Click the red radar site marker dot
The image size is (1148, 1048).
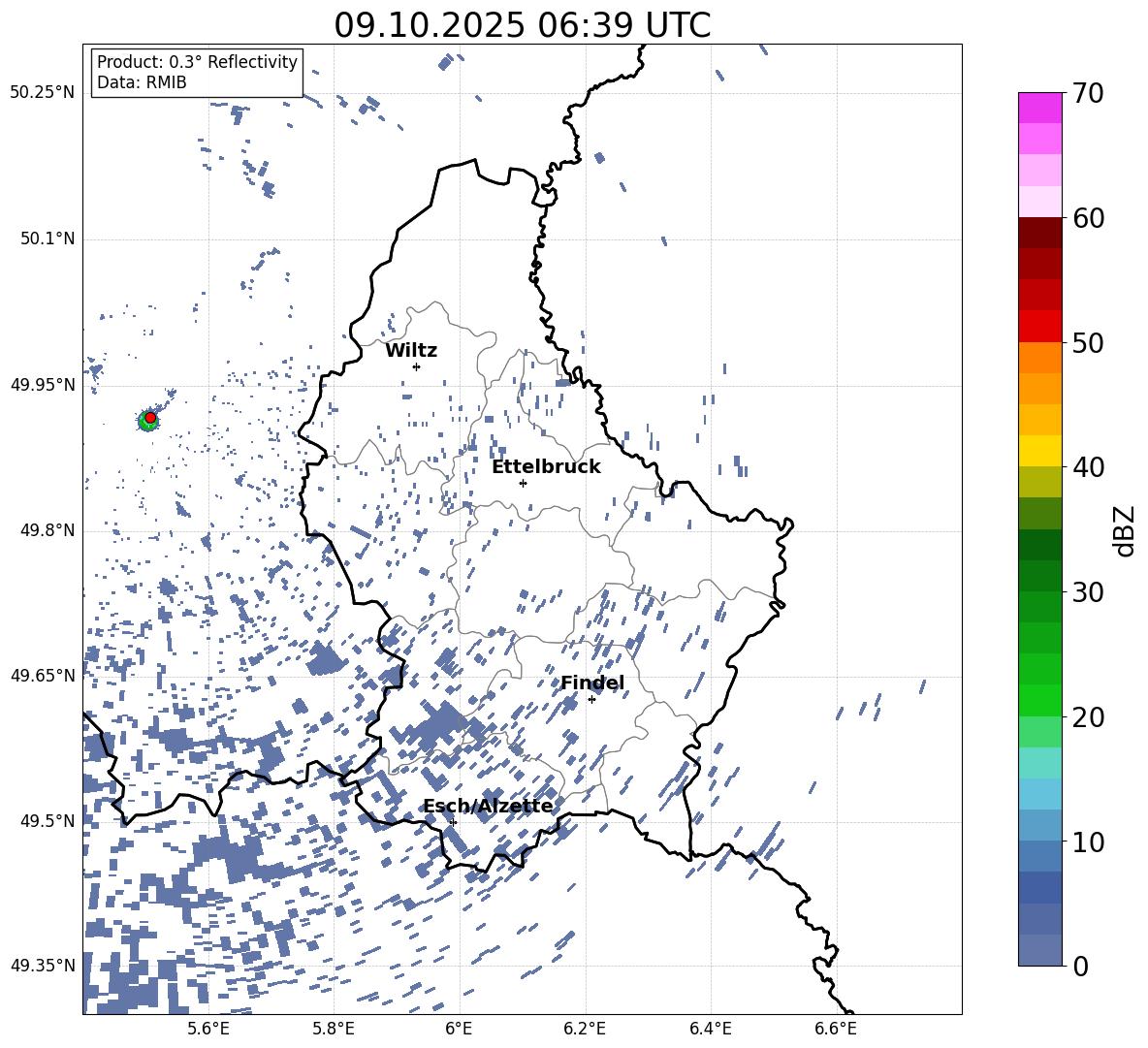[150, 418]
